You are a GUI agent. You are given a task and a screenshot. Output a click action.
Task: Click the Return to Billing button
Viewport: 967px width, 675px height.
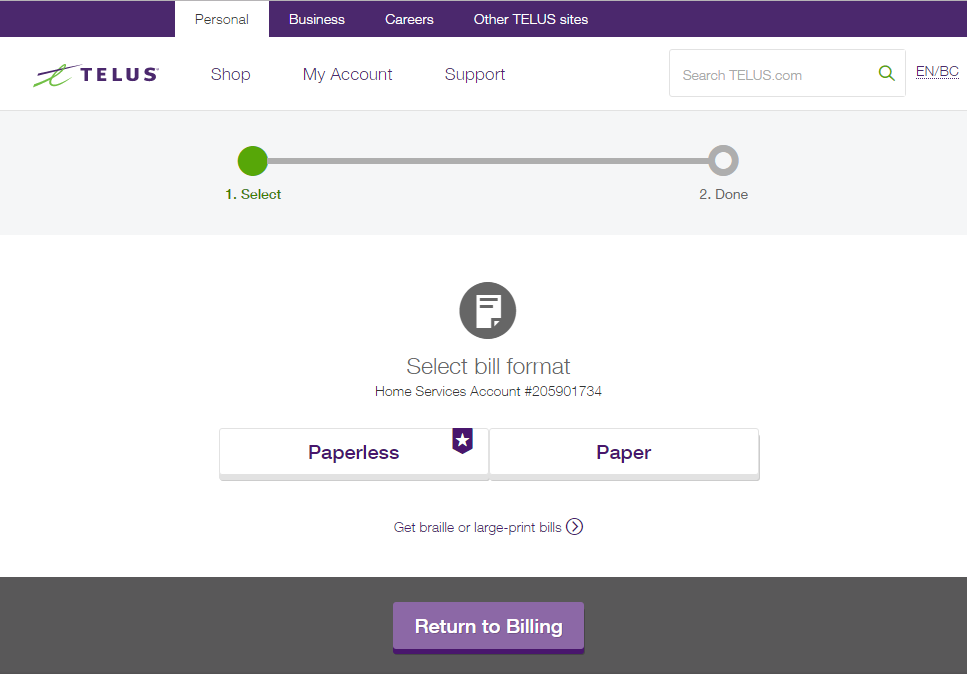[488, 626]
